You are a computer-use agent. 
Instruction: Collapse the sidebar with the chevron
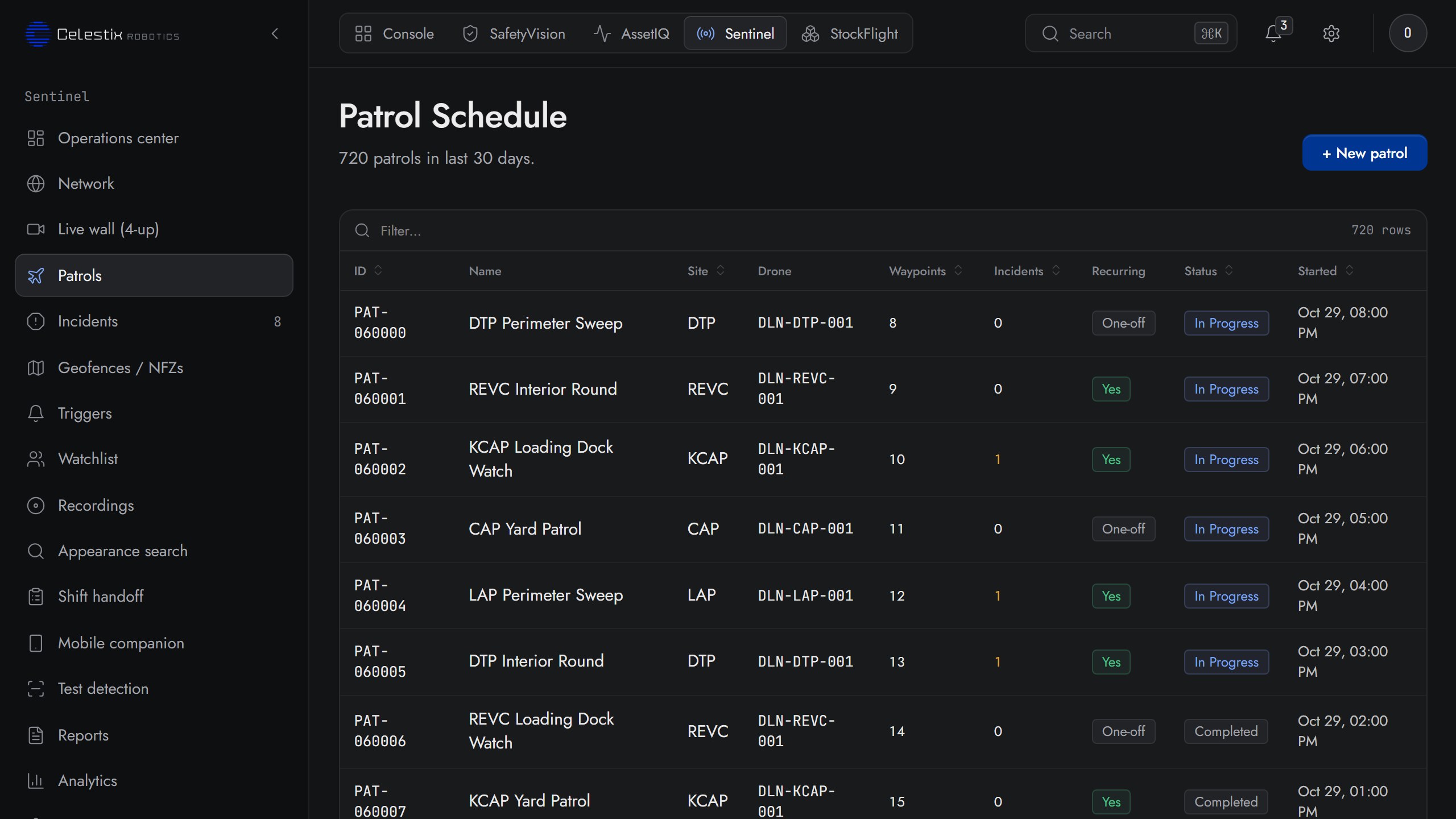275,34
